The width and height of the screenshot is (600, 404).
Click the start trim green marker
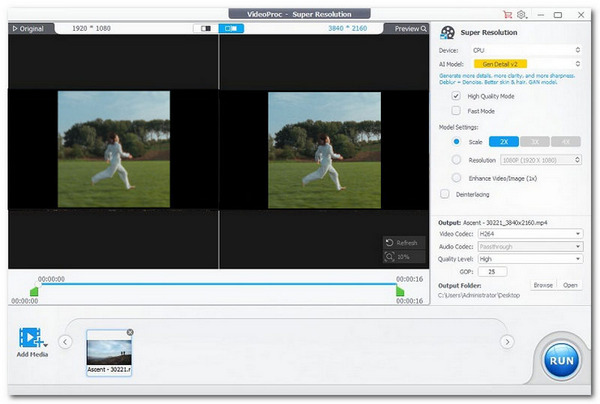point(34,292)
